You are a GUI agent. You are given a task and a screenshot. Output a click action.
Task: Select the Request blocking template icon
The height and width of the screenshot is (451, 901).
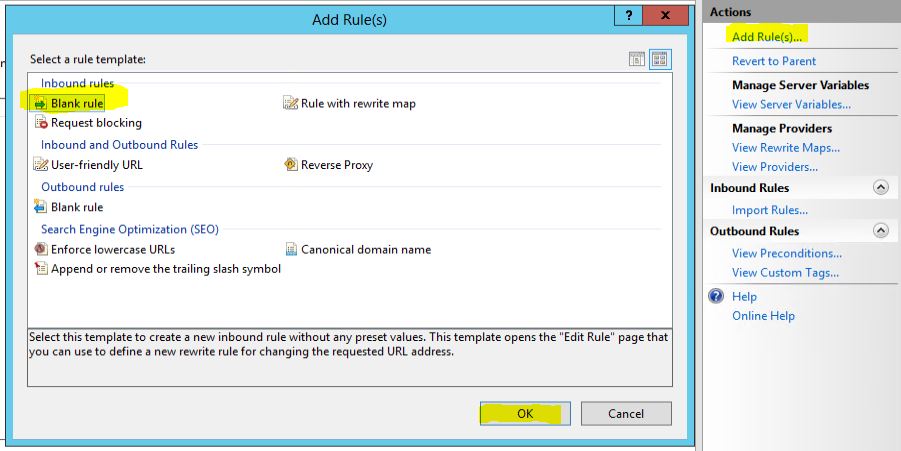pyautogui.click(x=41, y=123)
